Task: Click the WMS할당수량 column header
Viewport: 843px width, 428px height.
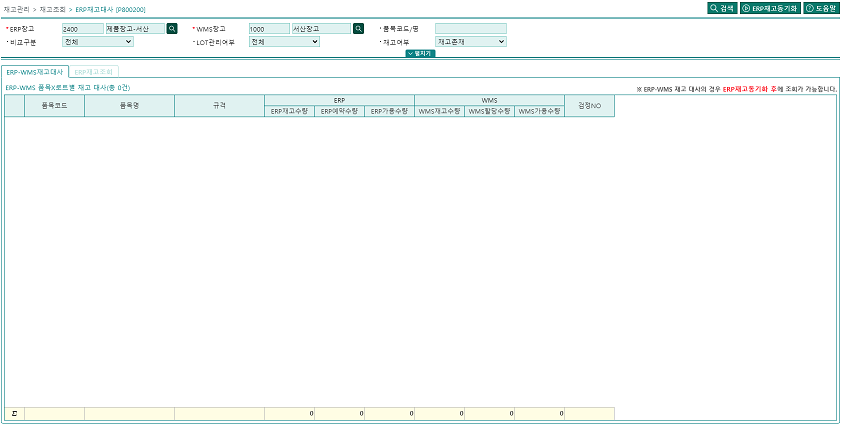Action: pyautogui.click(x=489, y=111)
